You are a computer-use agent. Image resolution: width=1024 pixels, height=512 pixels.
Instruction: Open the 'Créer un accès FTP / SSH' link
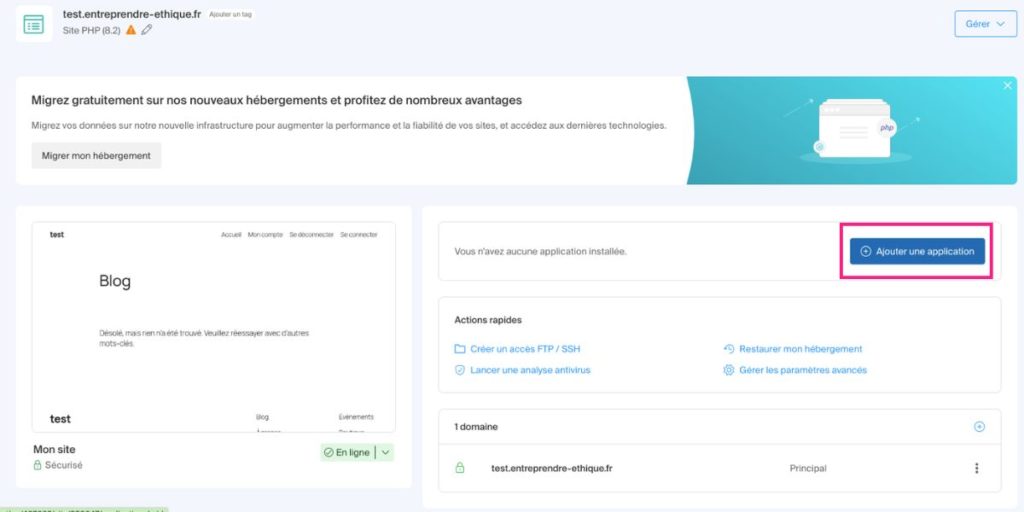(x=525, y=349)
